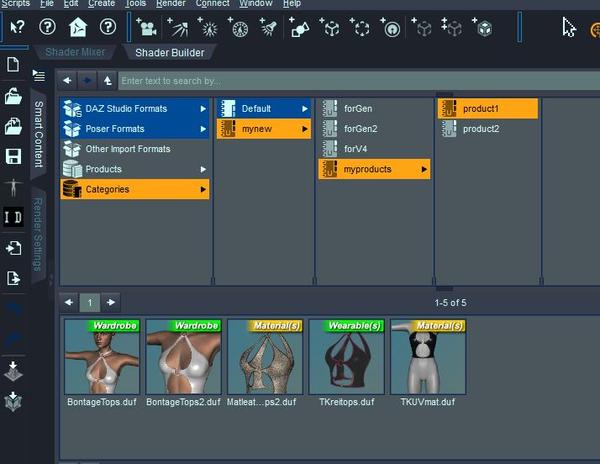Select the forGen2 category

tap(374, 129)
